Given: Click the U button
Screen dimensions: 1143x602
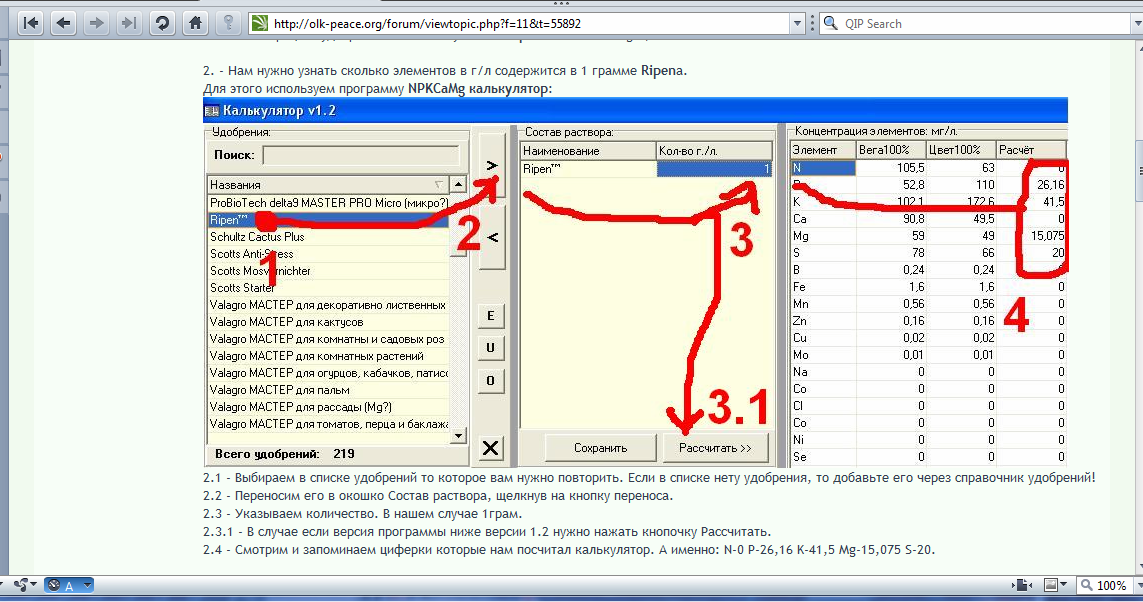Looking at the screenshot, I should click(x=491, y=348).
